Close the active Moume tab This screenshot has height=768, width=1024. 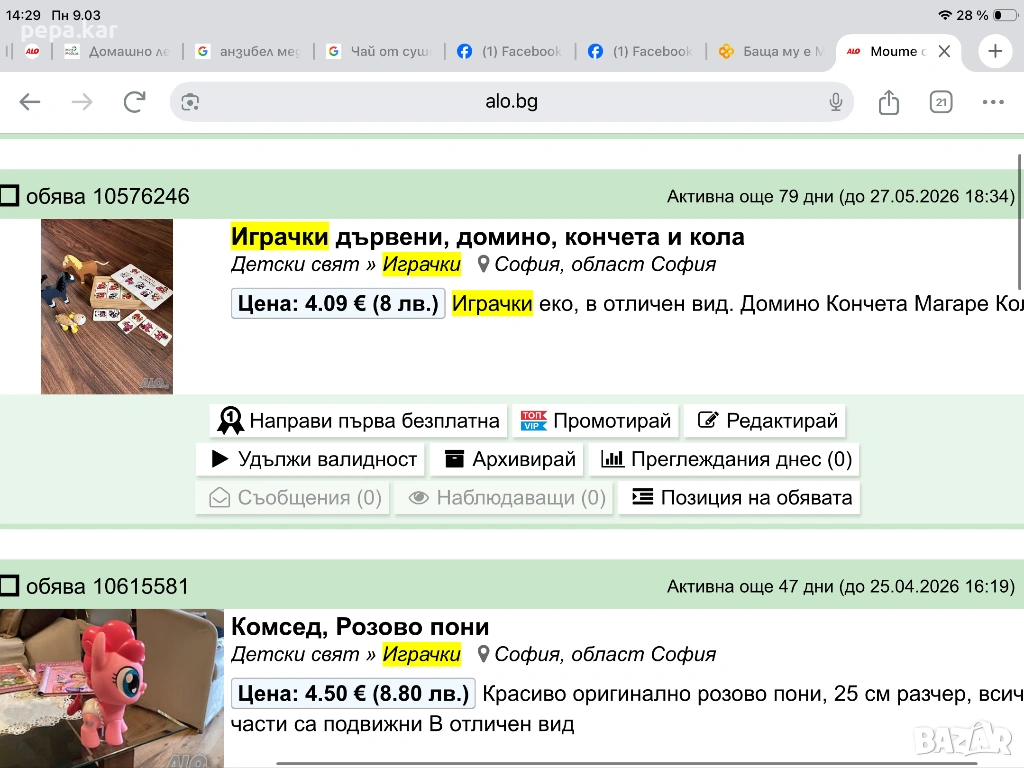pos(944,51)
